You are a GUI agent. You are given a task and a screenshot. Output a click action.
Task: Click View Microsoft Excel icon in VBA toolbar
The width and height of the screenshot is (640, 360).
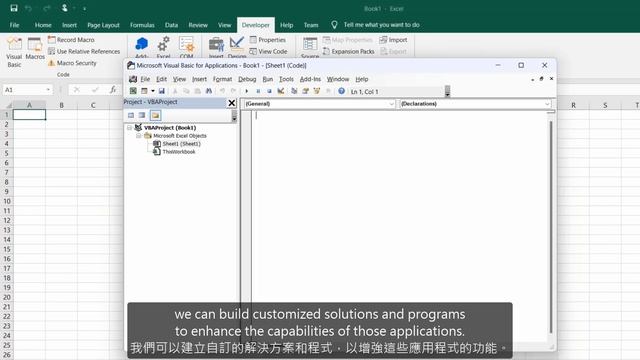coord(133,91)
